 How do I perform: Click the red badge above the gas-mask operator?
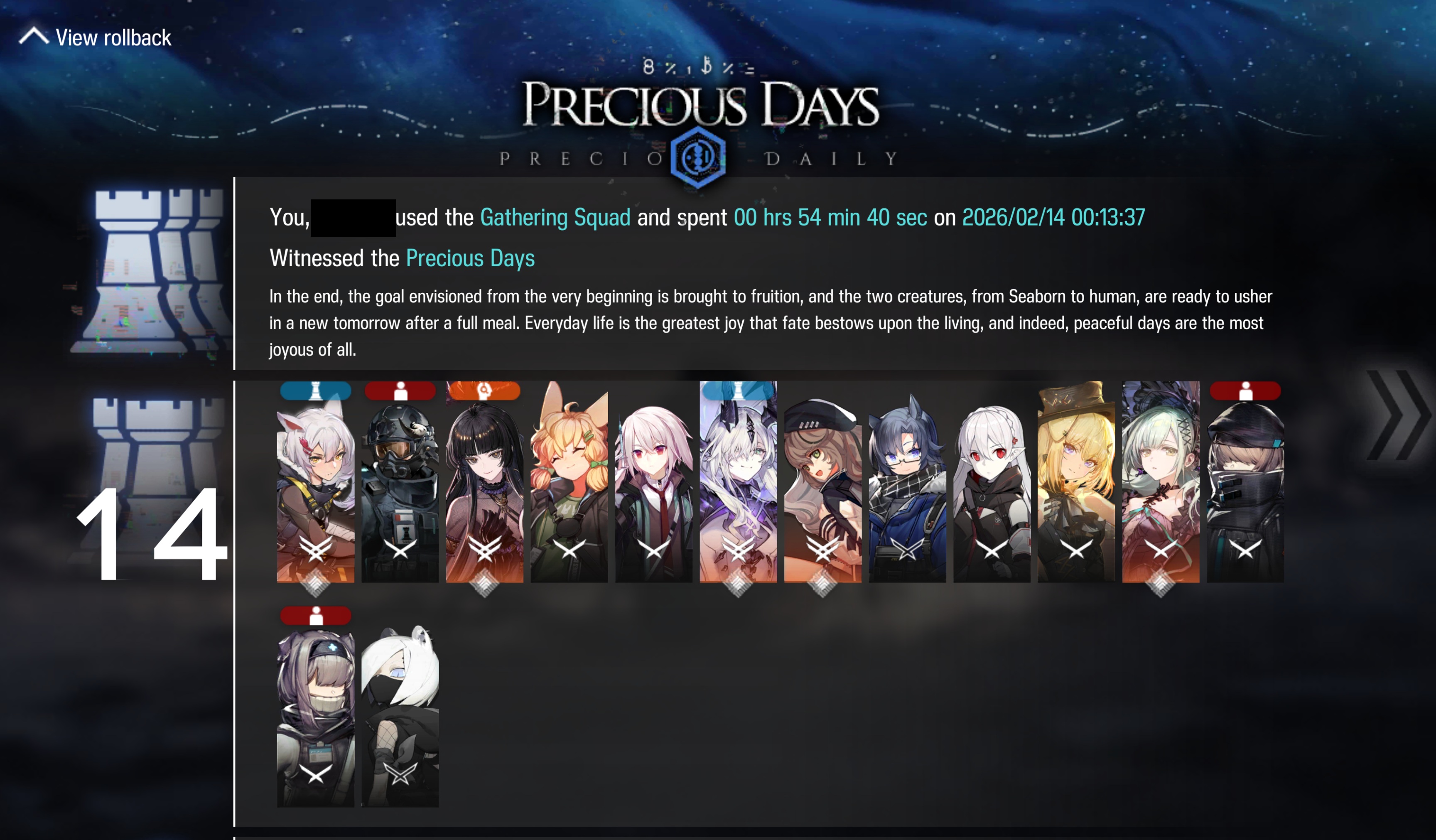click(x=400, y=391)
